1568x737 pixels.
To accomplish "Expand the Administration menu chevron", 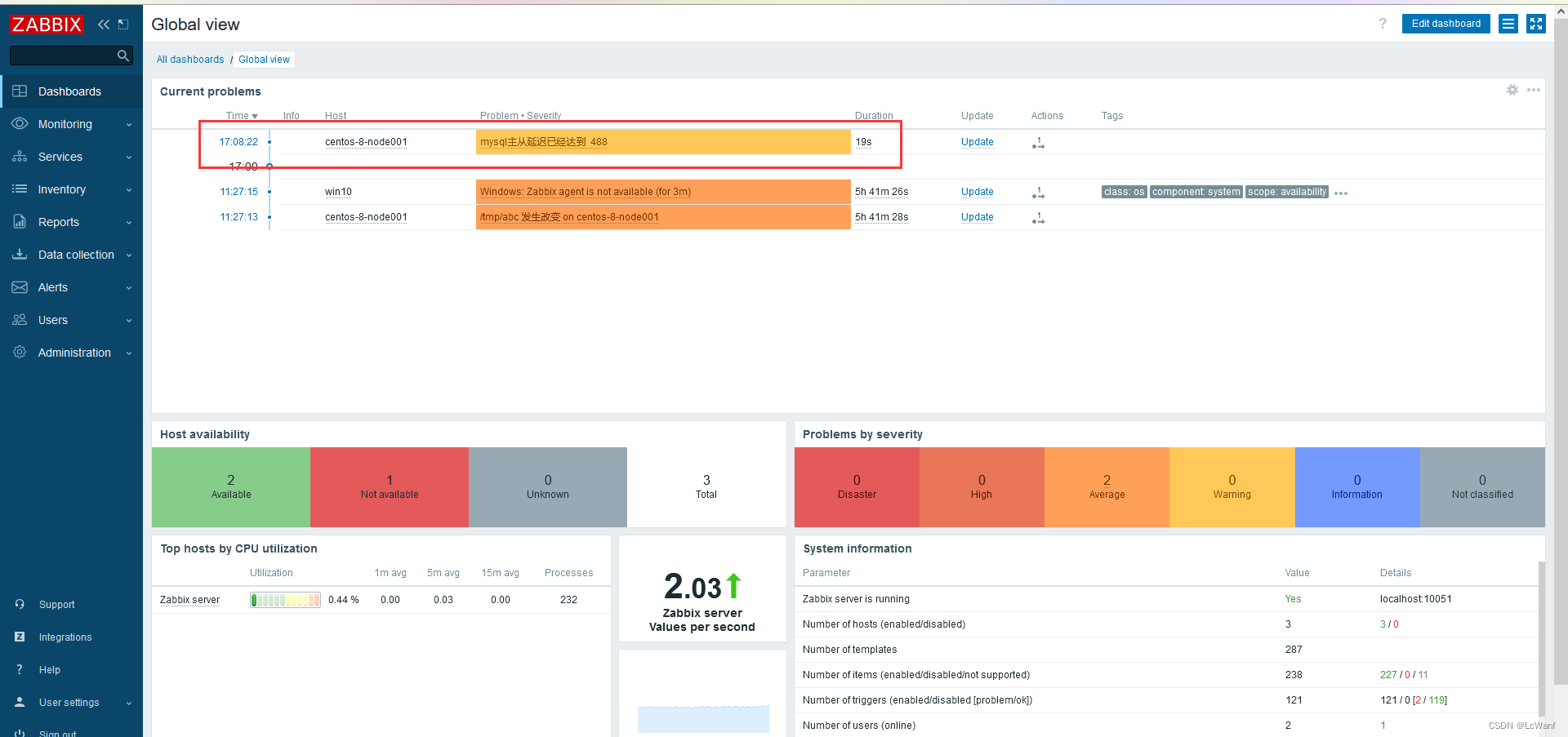I will [129, 353].
